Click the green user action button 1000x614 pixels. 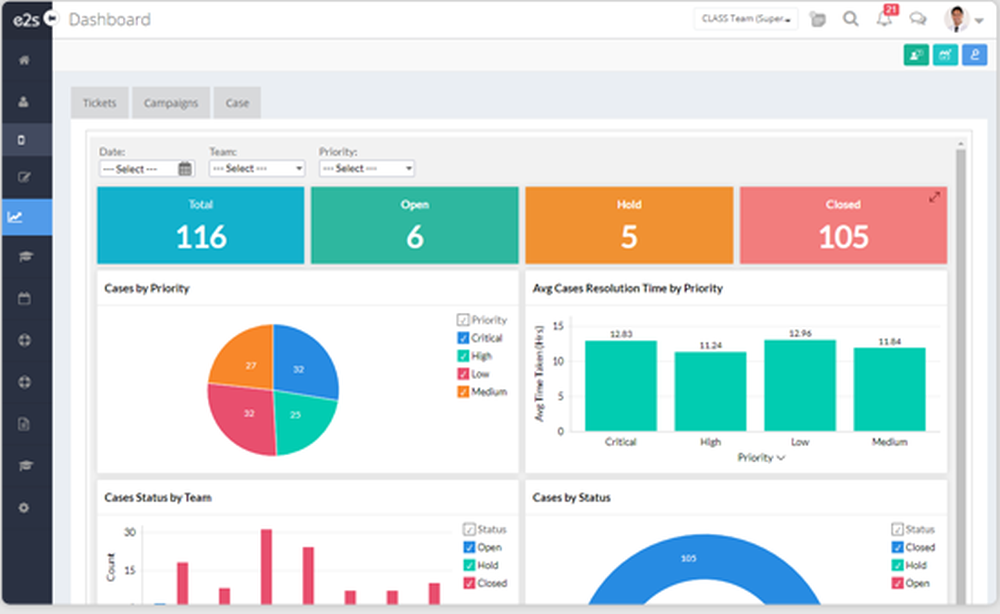916,55
